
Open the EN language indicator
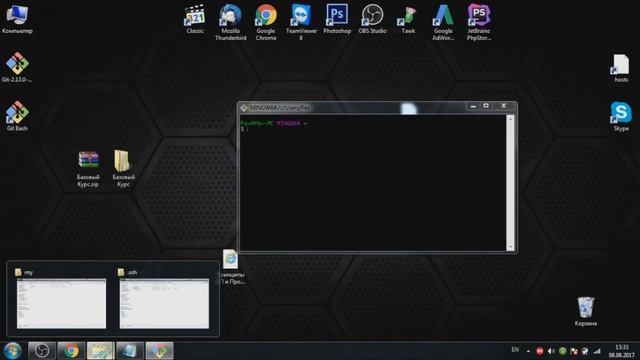pyautogui.click(x=515, y=350)
